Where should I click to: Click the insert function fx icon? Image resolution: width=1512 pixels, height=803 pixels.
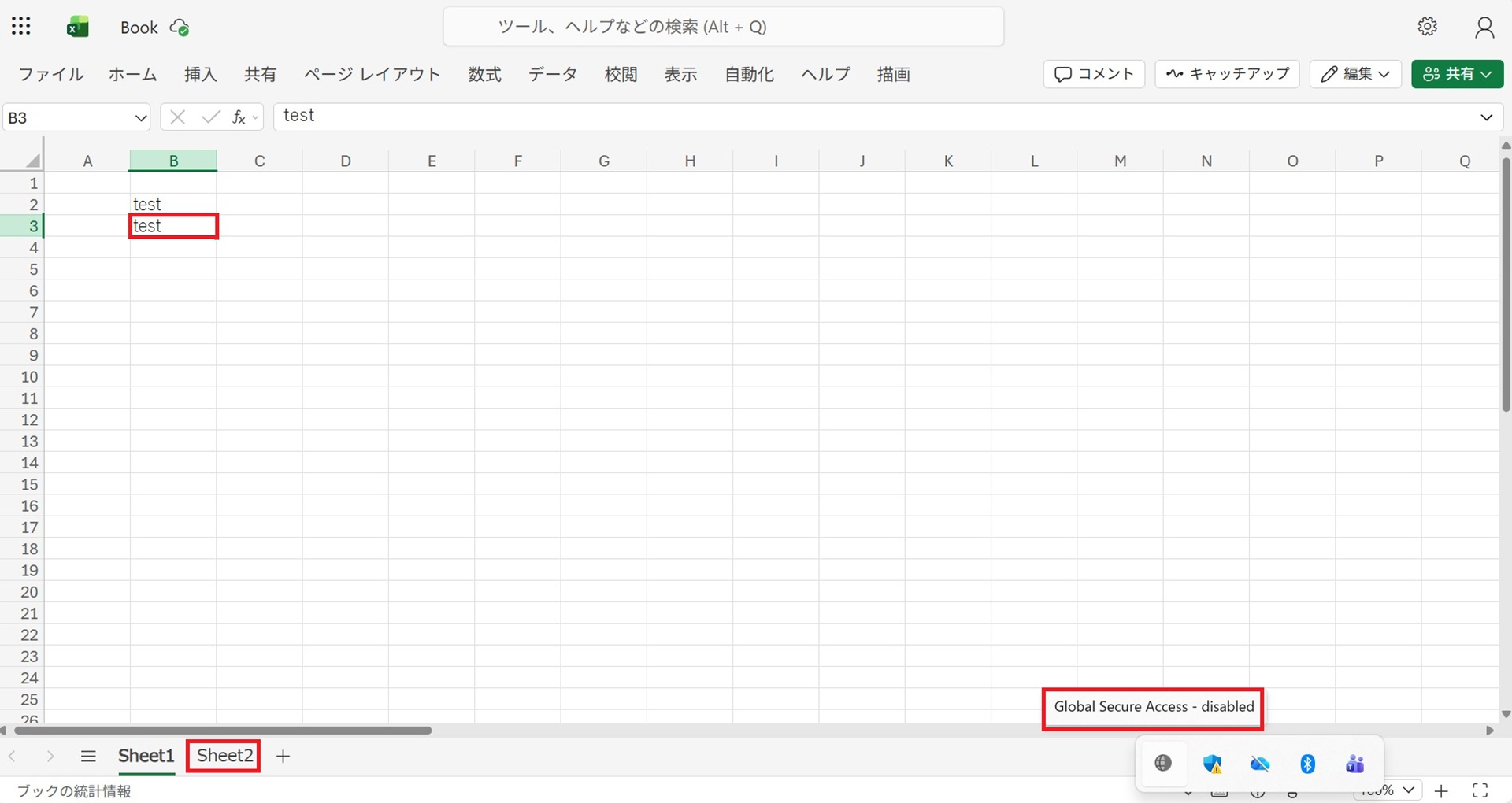(x=239, y=117)
